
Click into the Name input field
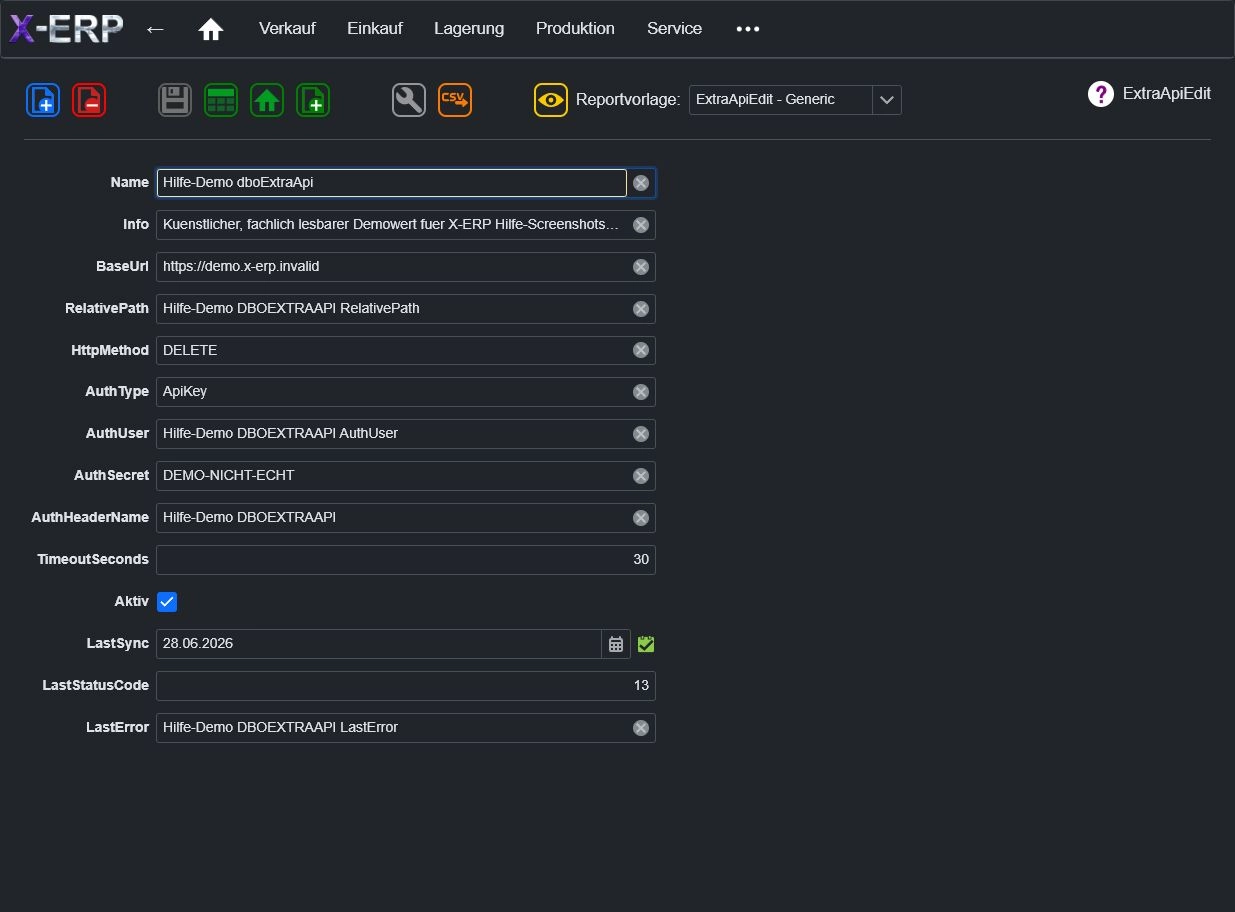(392, 183)
